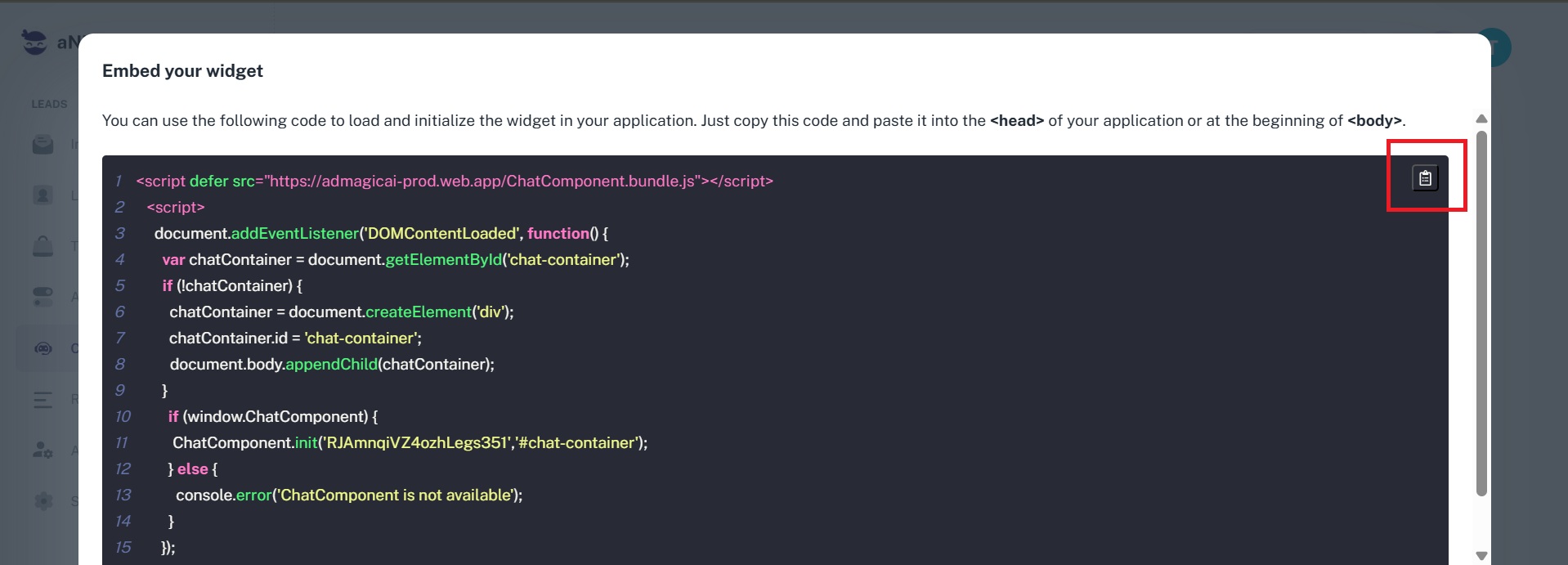Click the scrollbar up arrow in the dialog
1568x565 pixels.
[x=1481, y=119]
